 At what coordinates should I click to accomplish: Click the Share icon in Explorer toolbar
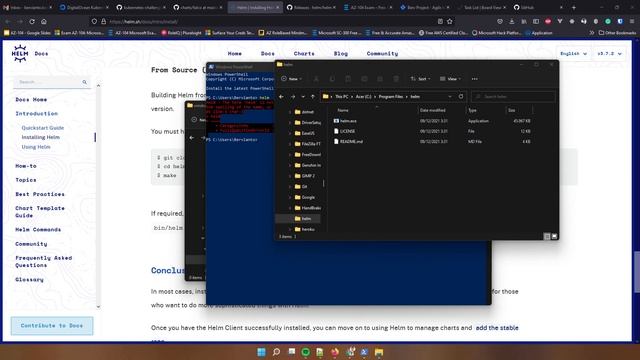click(380, 79)
